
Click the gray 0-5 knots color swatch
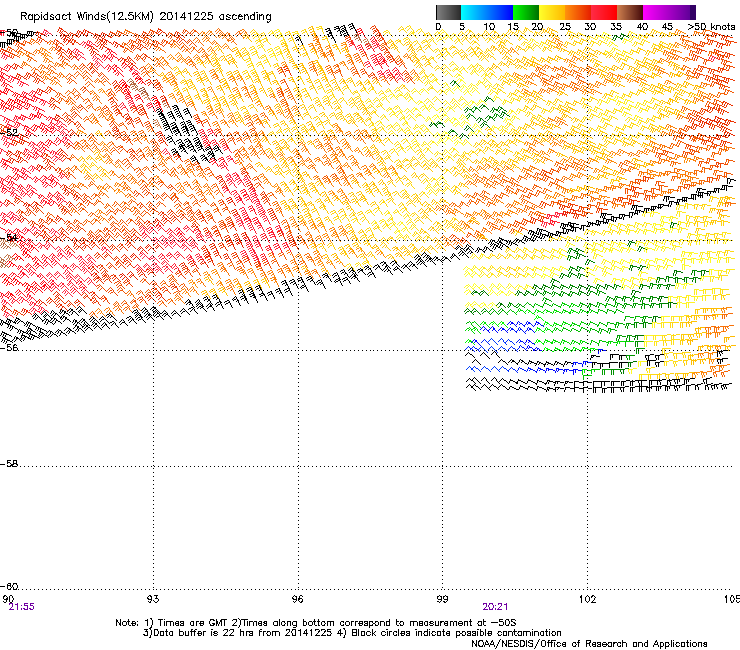click(448, 12)
